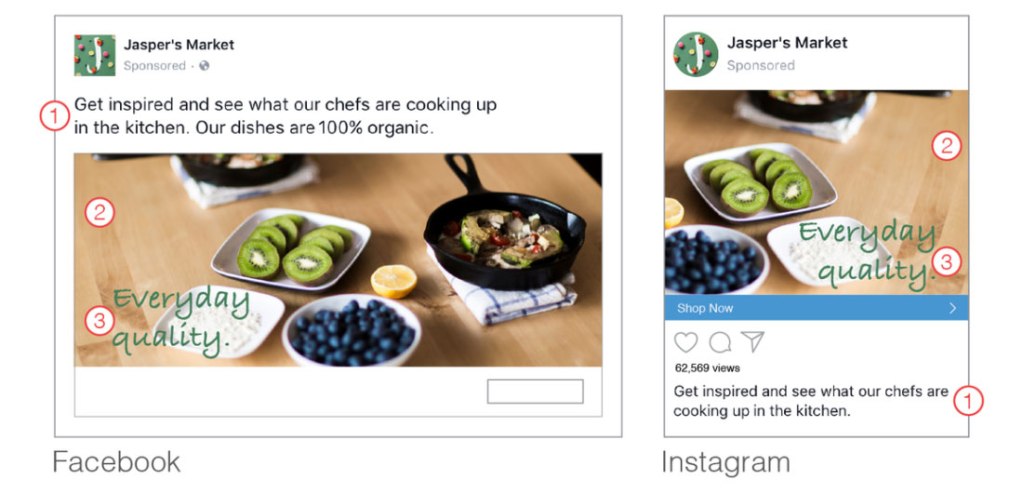Screen dimensions: 1023x493
Task: Click Sponsored label on Instagram ad
Action: tap(761, 66)
